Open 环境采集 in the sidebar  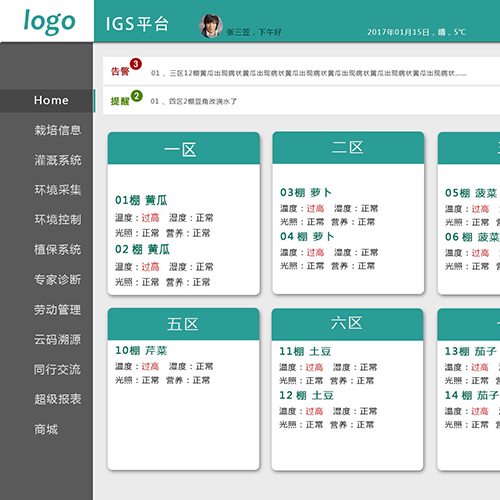click(58, 190)
